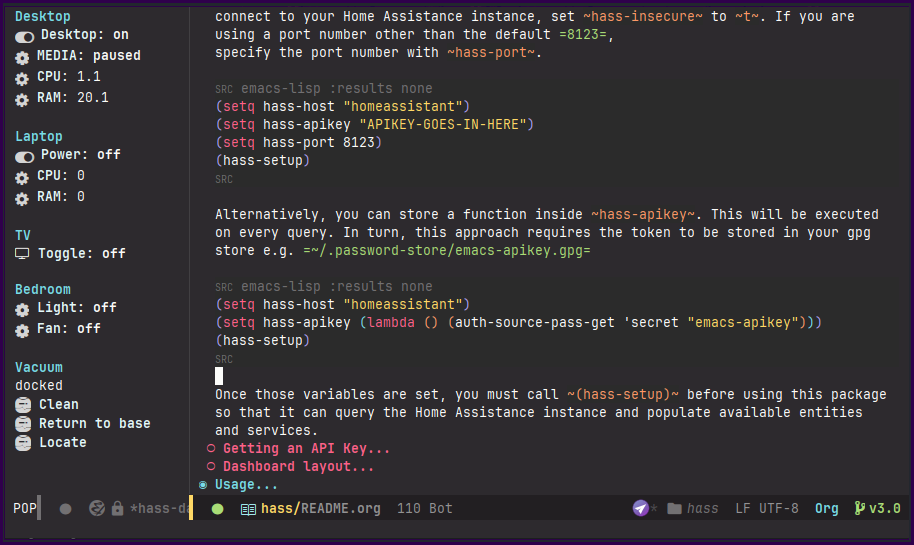914x545 pixels.
Task: Expand the "Usage..." heading
Action: click(246, 485)
